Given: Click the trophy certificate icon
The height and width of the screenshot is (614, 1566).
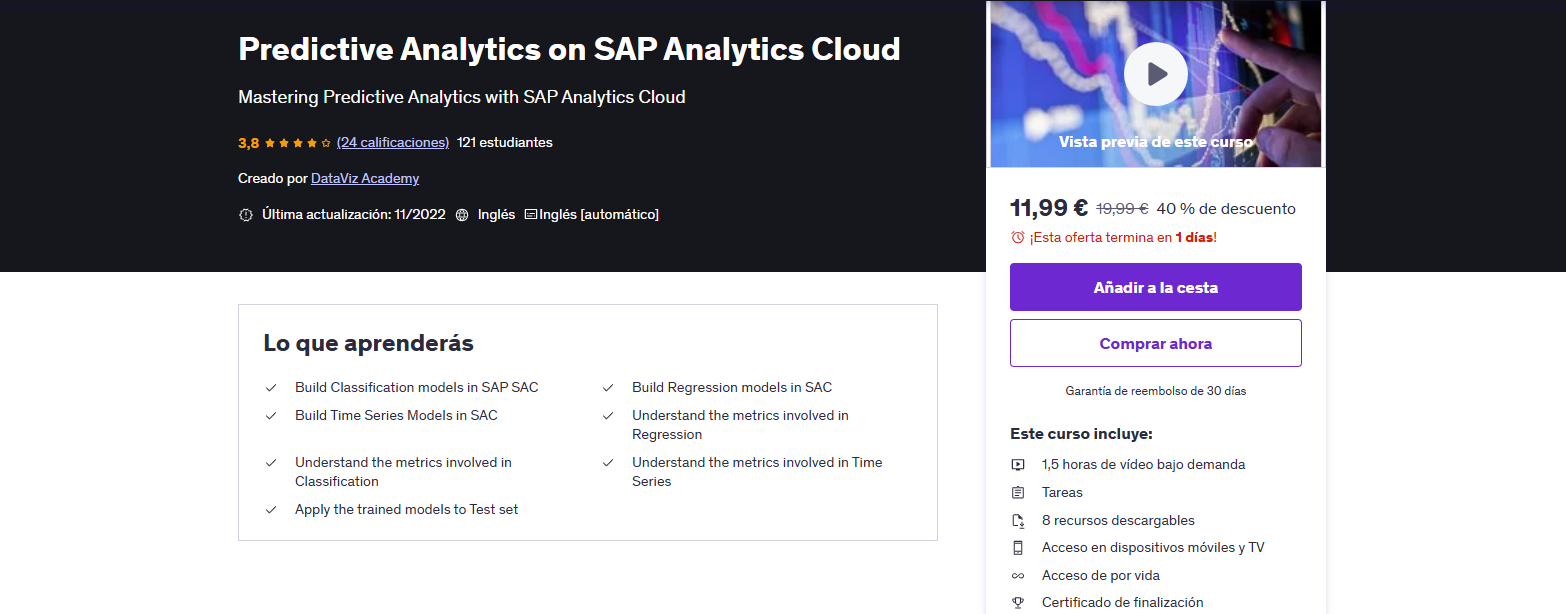Looking at the screenshot, I should click(1018, 602).
